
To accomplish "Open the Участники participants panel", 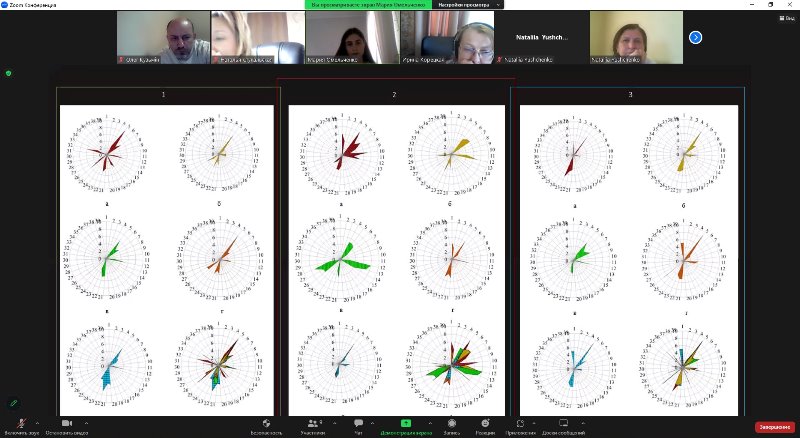I will pyautogui.click(x=312, y=427).
